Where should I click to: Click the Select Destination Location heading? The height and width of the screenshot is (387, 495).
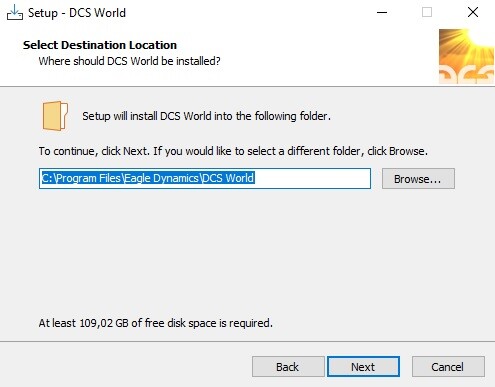tap(100, 45)
